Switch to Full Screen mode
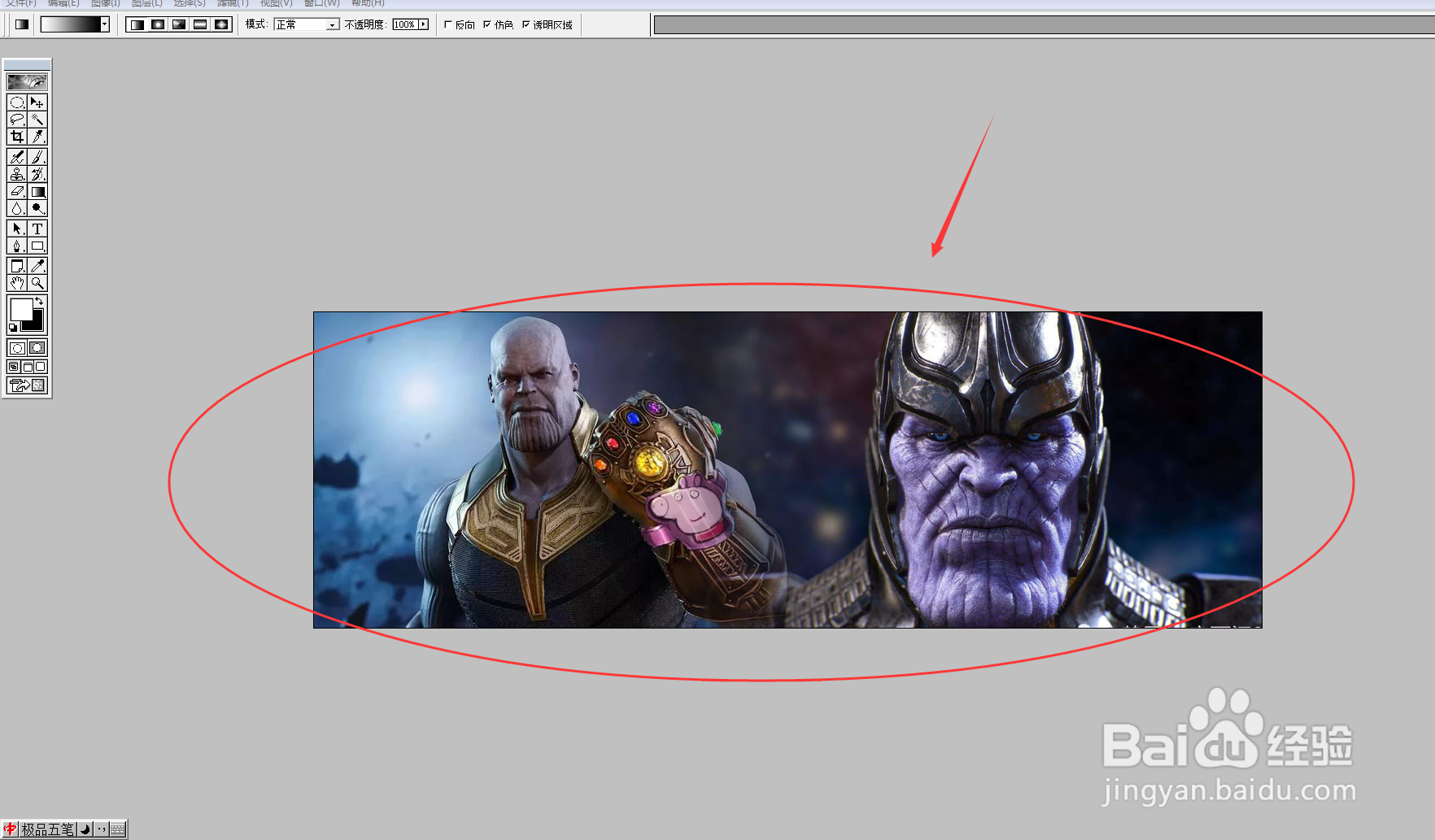 coord(41,367)
